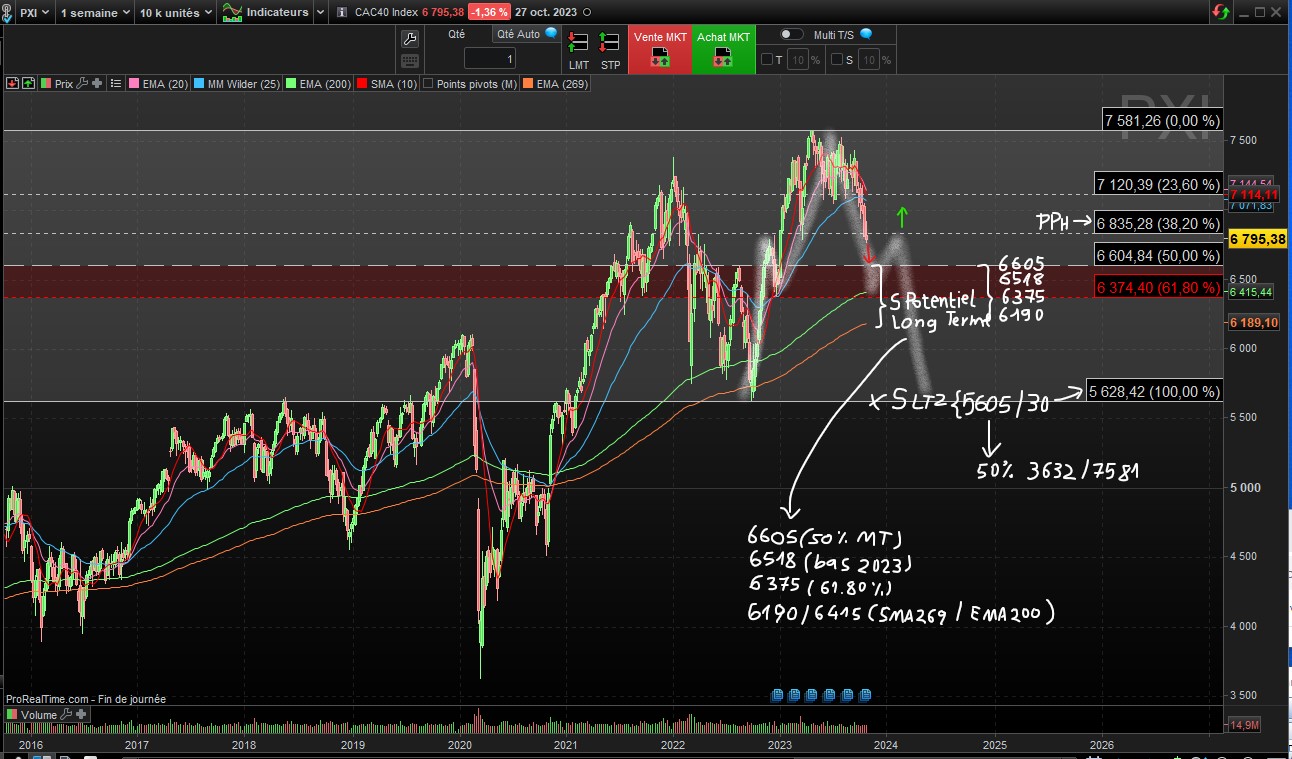Click the 6 604,84 (50,00 %) Fibonacci label
This screenshot has width=1292, height=759.
pyautogui.click(x=1158, y=254)
